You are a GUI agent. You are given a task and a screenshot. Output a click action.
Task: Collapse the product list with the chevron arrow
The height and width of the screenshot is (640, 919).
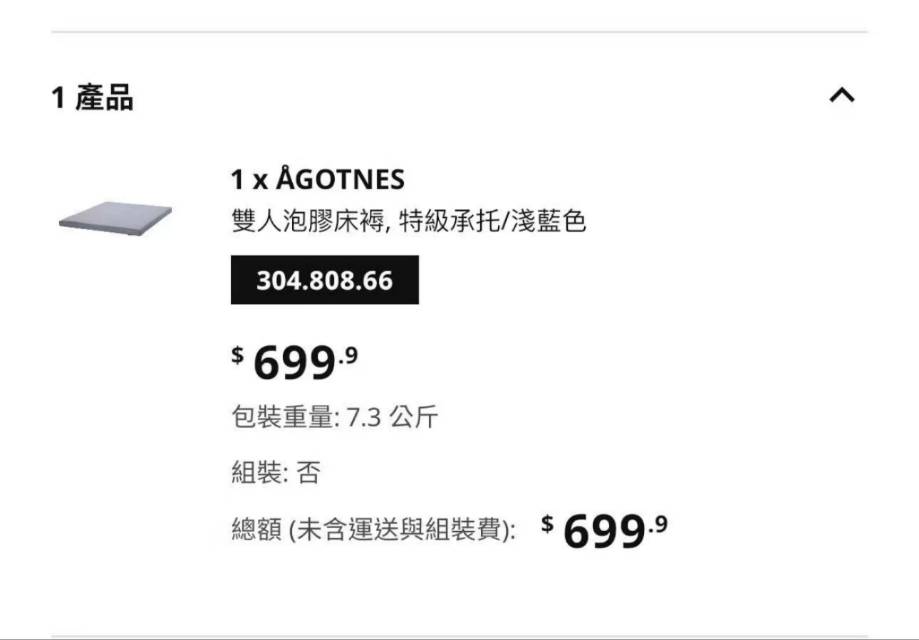pyautogui.click(x=842, y=96)
